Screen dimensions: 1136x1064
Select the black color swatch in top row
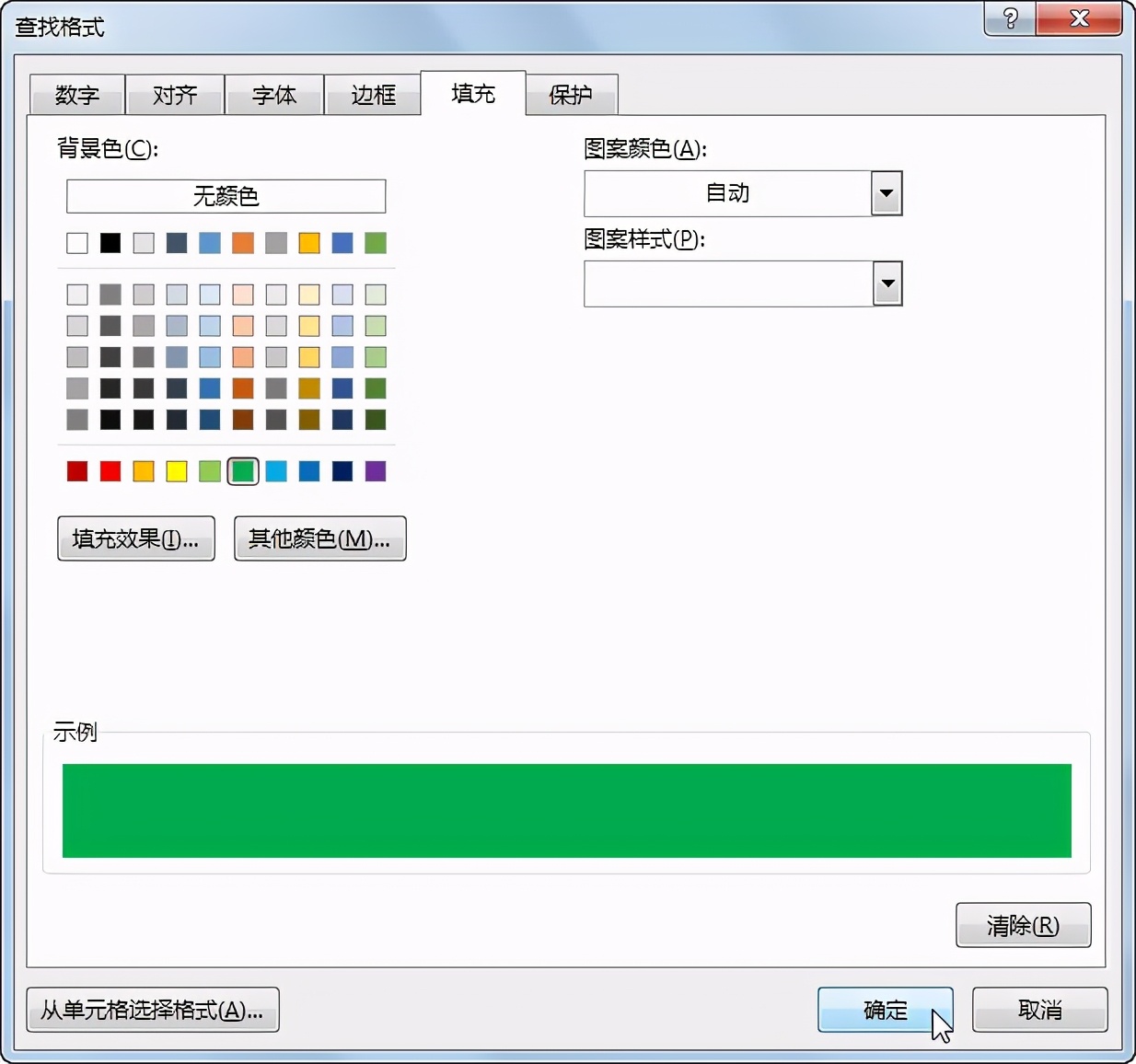point(110,242)
